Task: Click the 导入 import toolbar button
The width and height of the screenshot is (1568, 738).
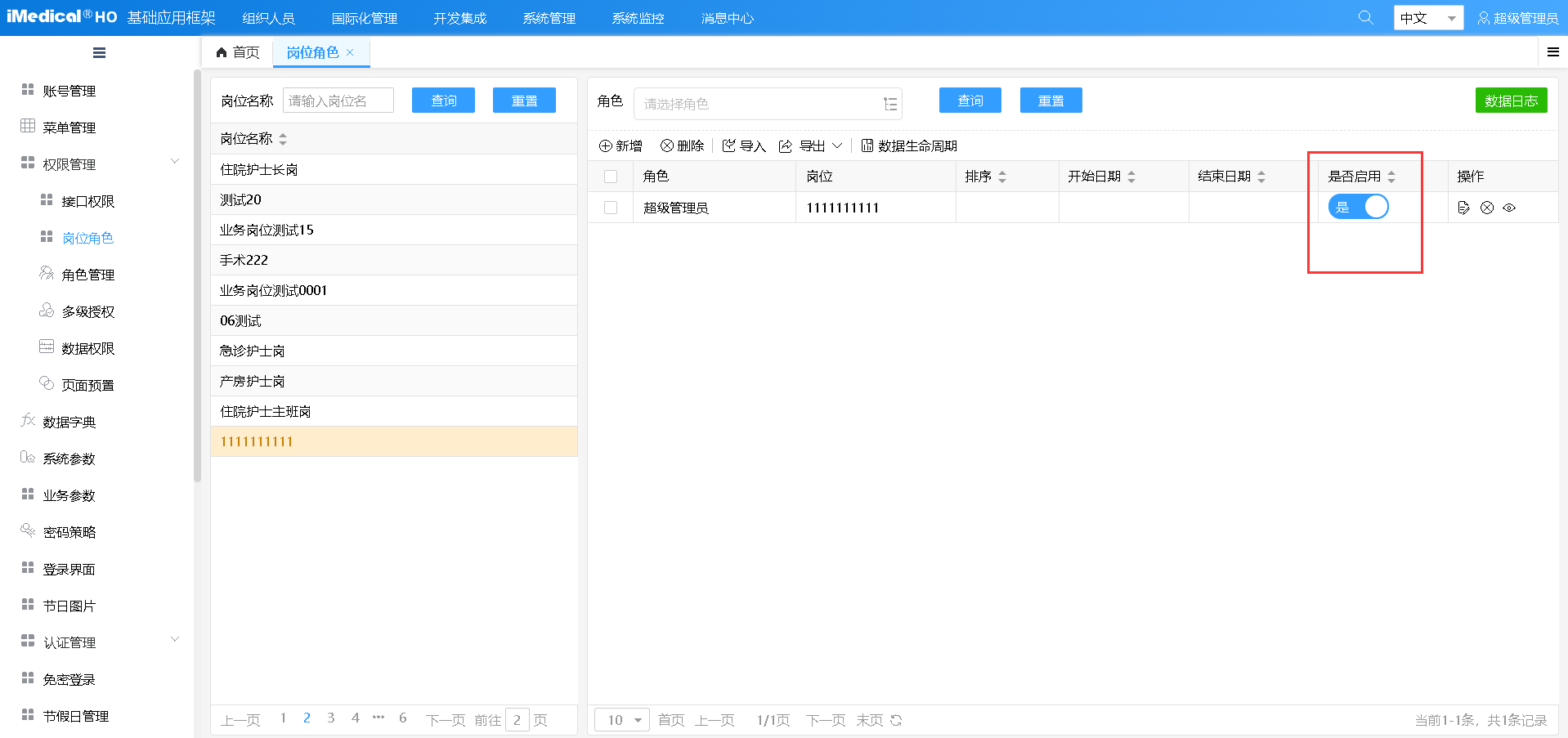Action: point(744,145)
